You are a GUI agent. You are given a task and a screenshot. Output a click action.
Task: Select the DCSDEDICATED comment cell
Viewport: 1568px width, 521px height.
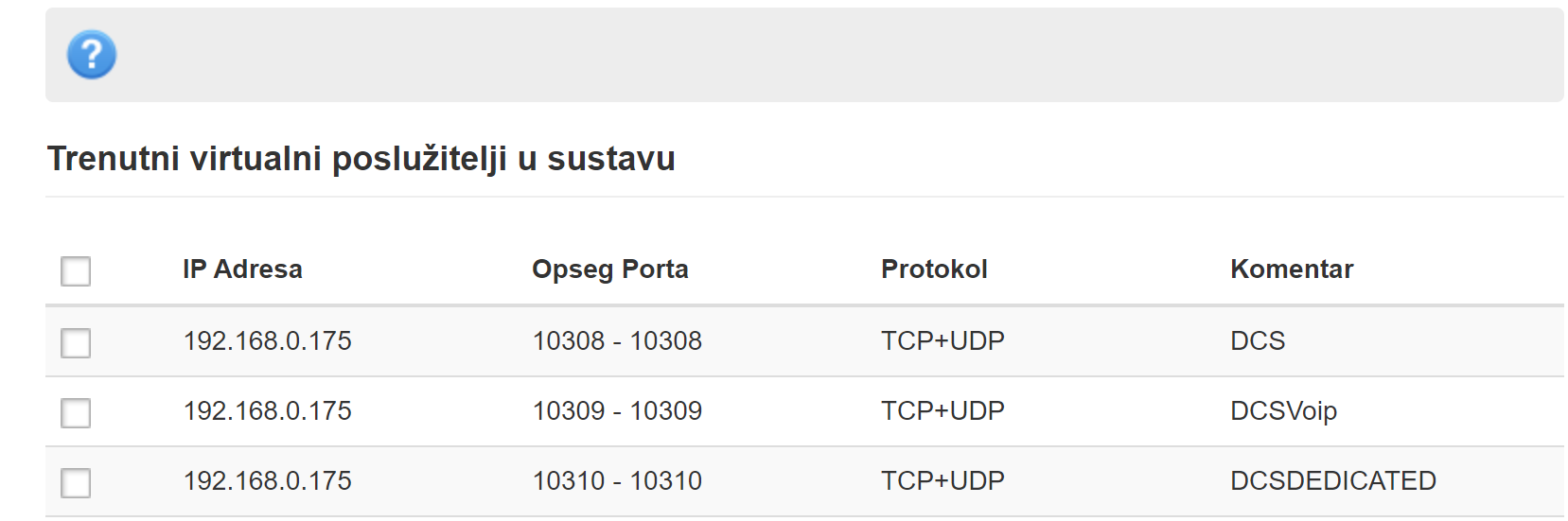(1332, 480)
